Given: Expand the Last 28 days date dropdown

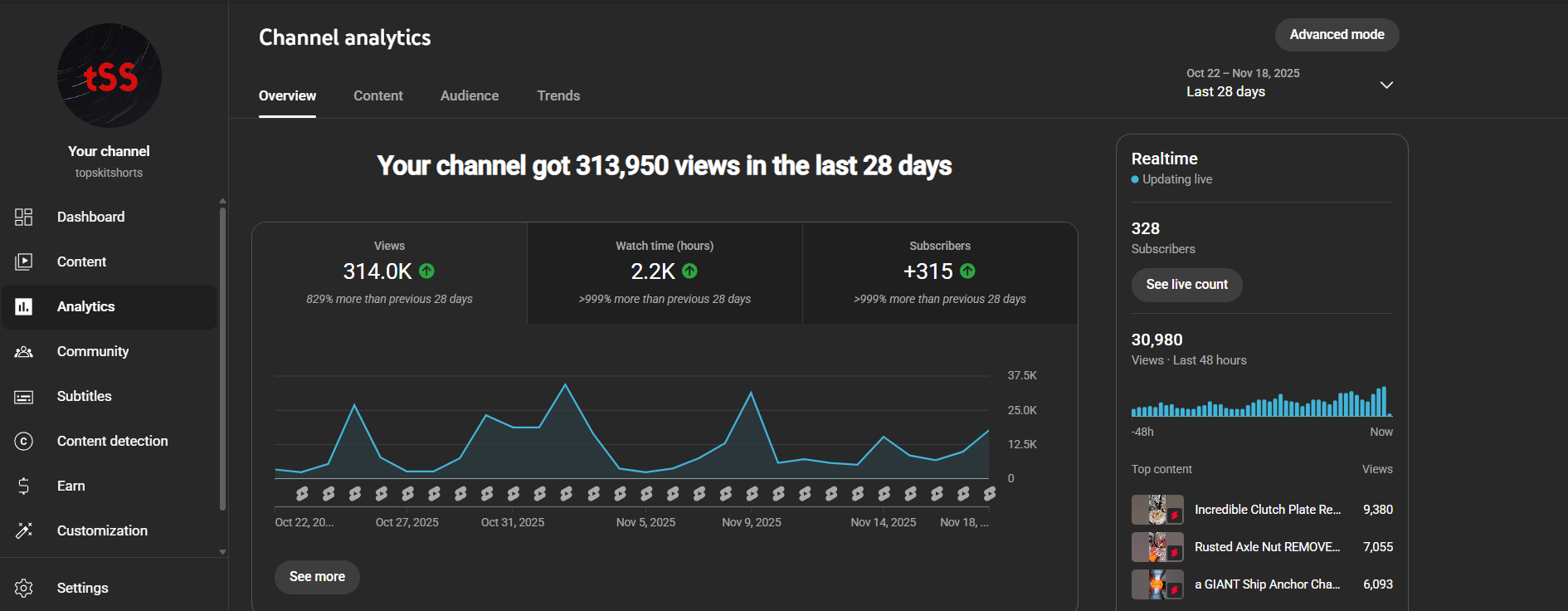Looking at the screenshot, I should [x=1385, y=85].
